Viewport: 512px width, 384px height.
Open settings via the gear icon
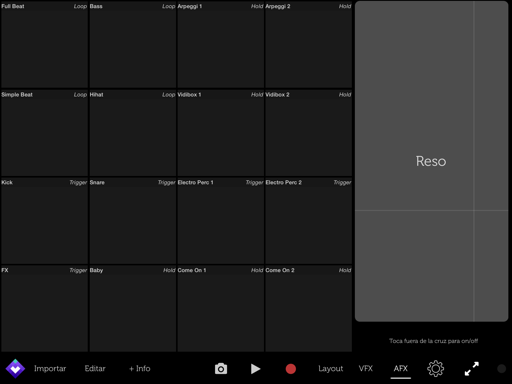[436, 369]
